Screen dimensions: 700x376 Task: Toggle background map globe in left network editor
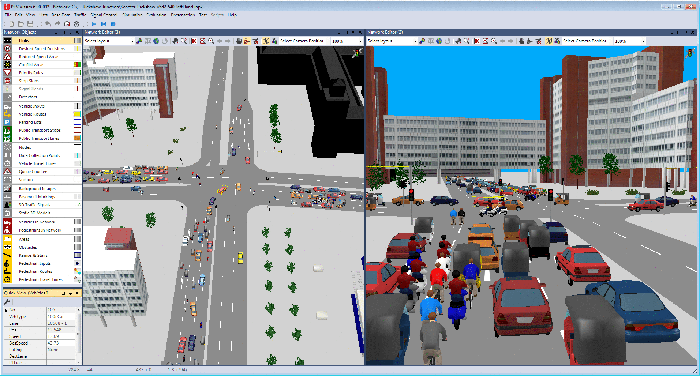point(156,41)
